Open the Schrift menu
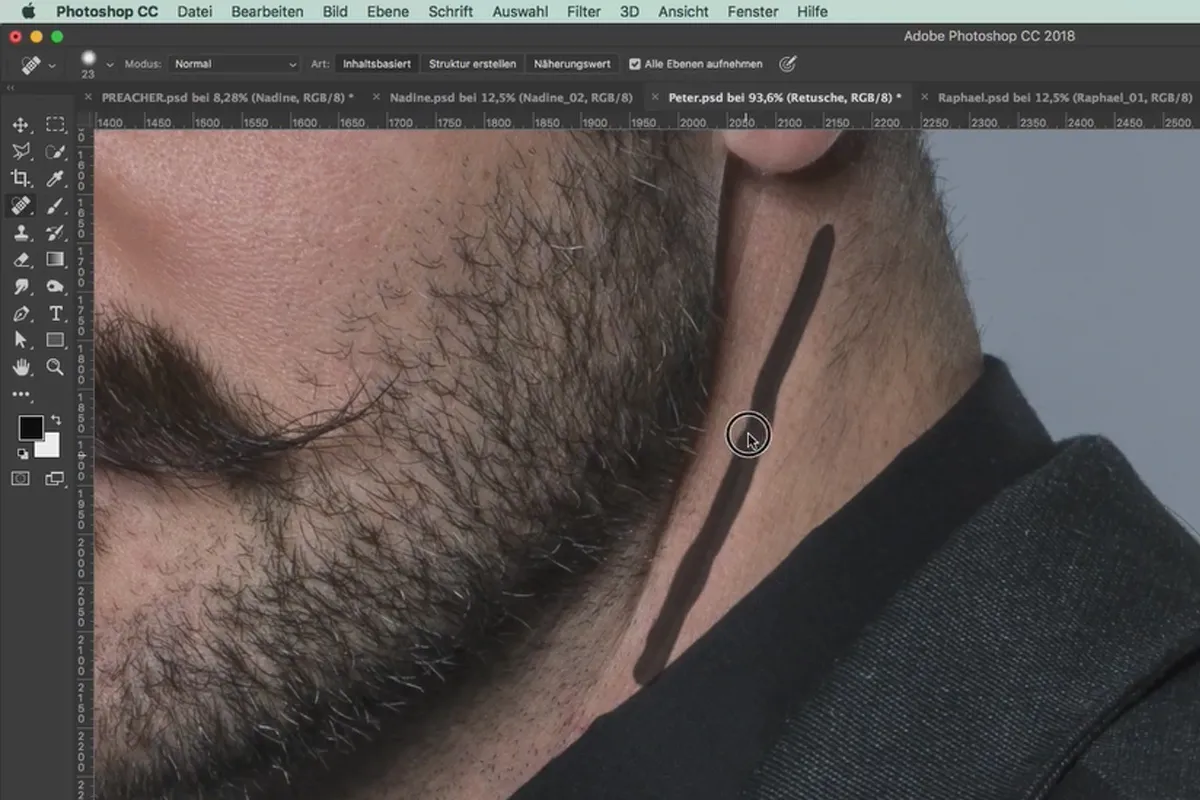1200x800 pixels. pyautogui.click(x=451, y=12)
